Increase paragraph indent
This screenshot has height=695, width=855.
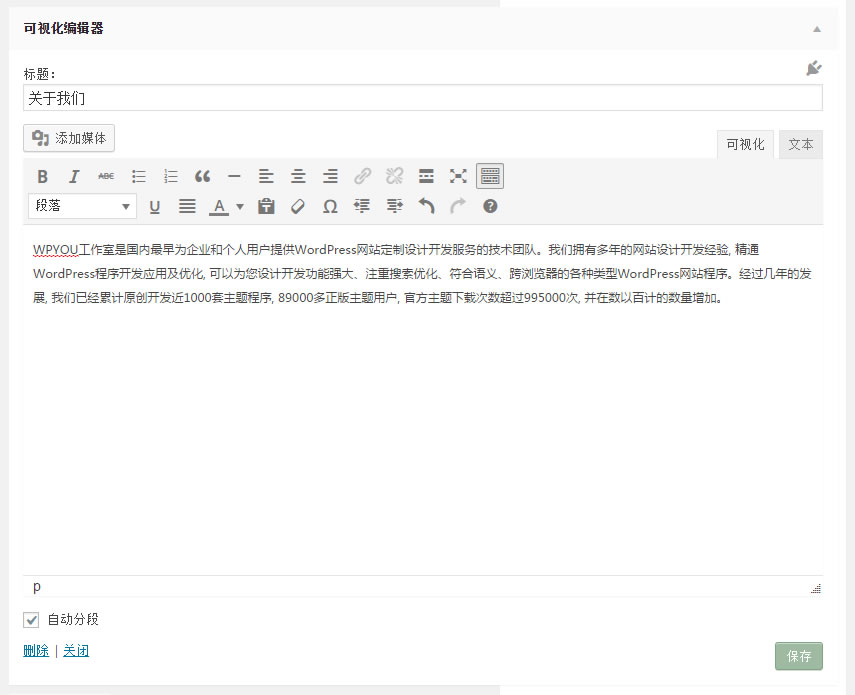click(394, 206)
